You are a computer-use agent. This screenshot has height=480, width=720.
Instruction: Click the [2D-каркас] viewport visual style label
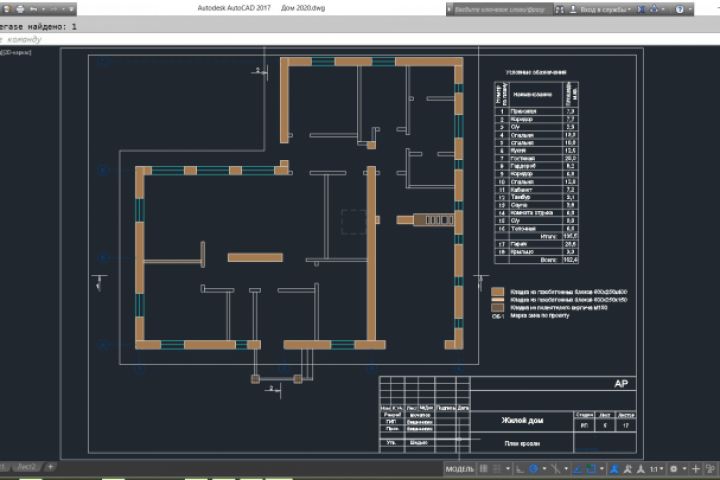coord(16,52)
